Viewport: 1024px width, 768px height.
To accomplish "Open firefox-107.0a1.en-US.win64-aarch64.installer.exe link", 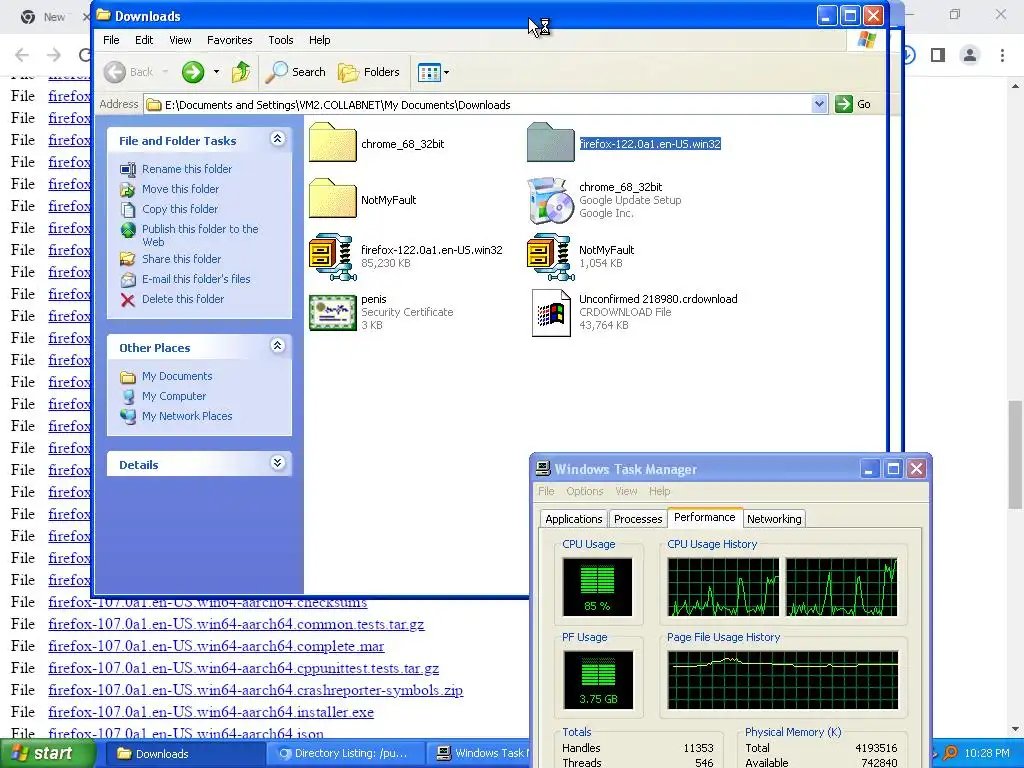I will point(211,712).
